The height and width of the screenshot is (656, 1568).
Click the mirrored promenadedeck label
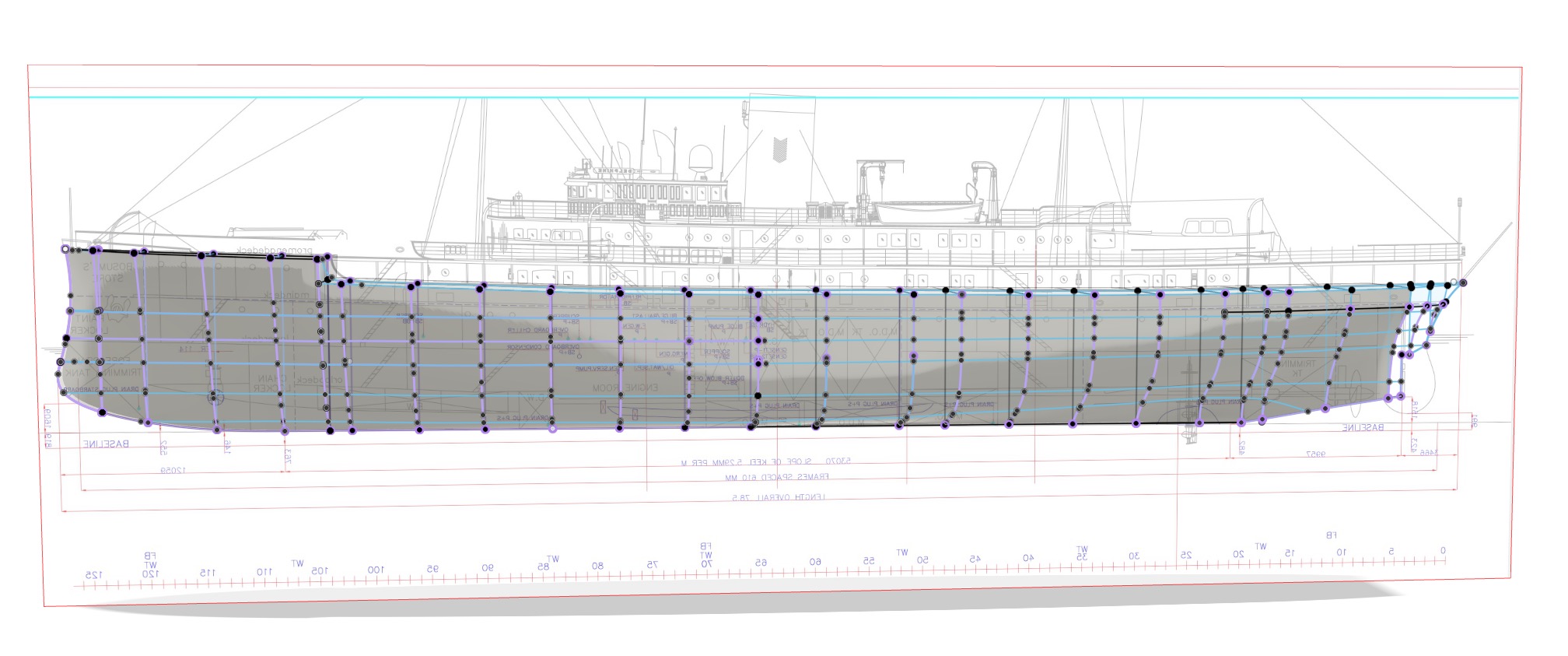tap(275, 251)
